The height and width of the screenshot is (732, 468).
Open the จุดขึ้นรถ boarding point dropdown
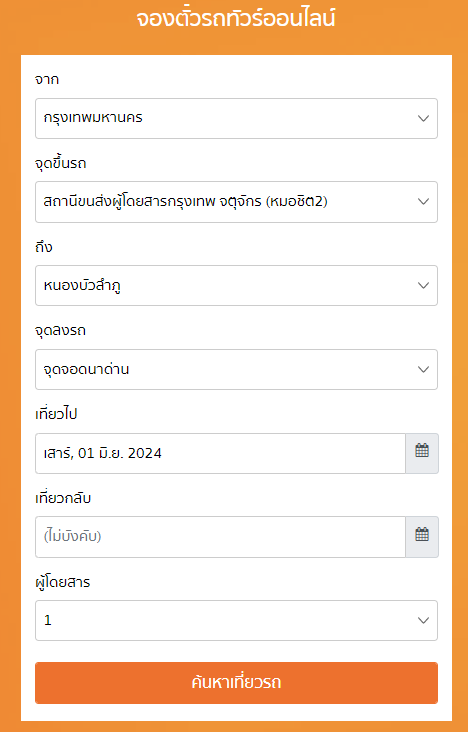pyautogui.click(x=236, y=202)
